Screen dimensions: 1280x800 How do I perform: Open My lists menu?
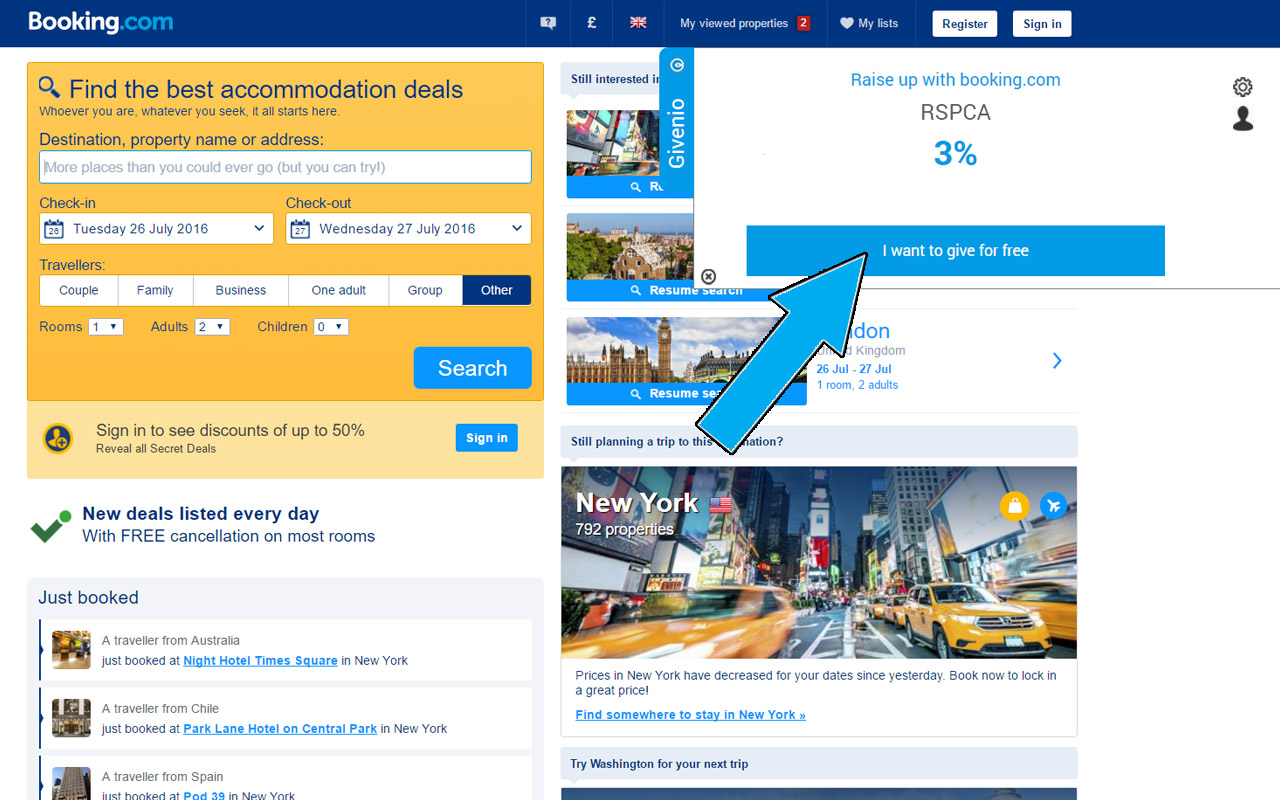tap(870, 23)
